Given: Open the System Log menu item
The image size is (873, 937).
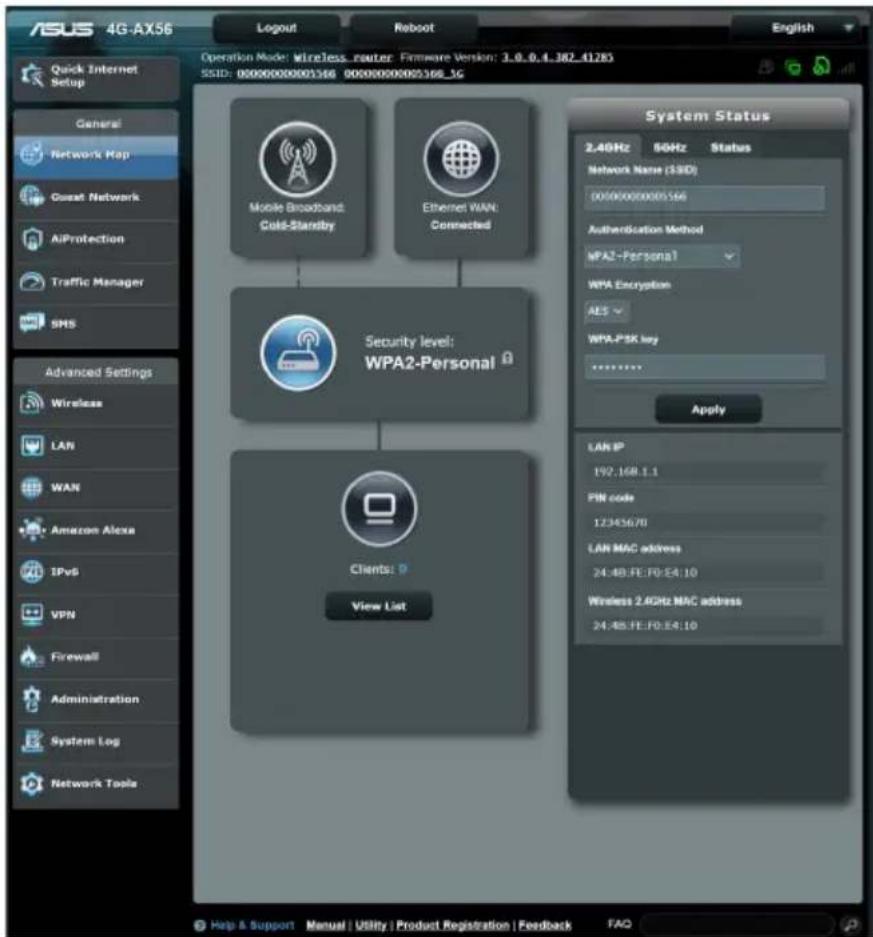Looking at the screenshot, I should pos(96,741).
